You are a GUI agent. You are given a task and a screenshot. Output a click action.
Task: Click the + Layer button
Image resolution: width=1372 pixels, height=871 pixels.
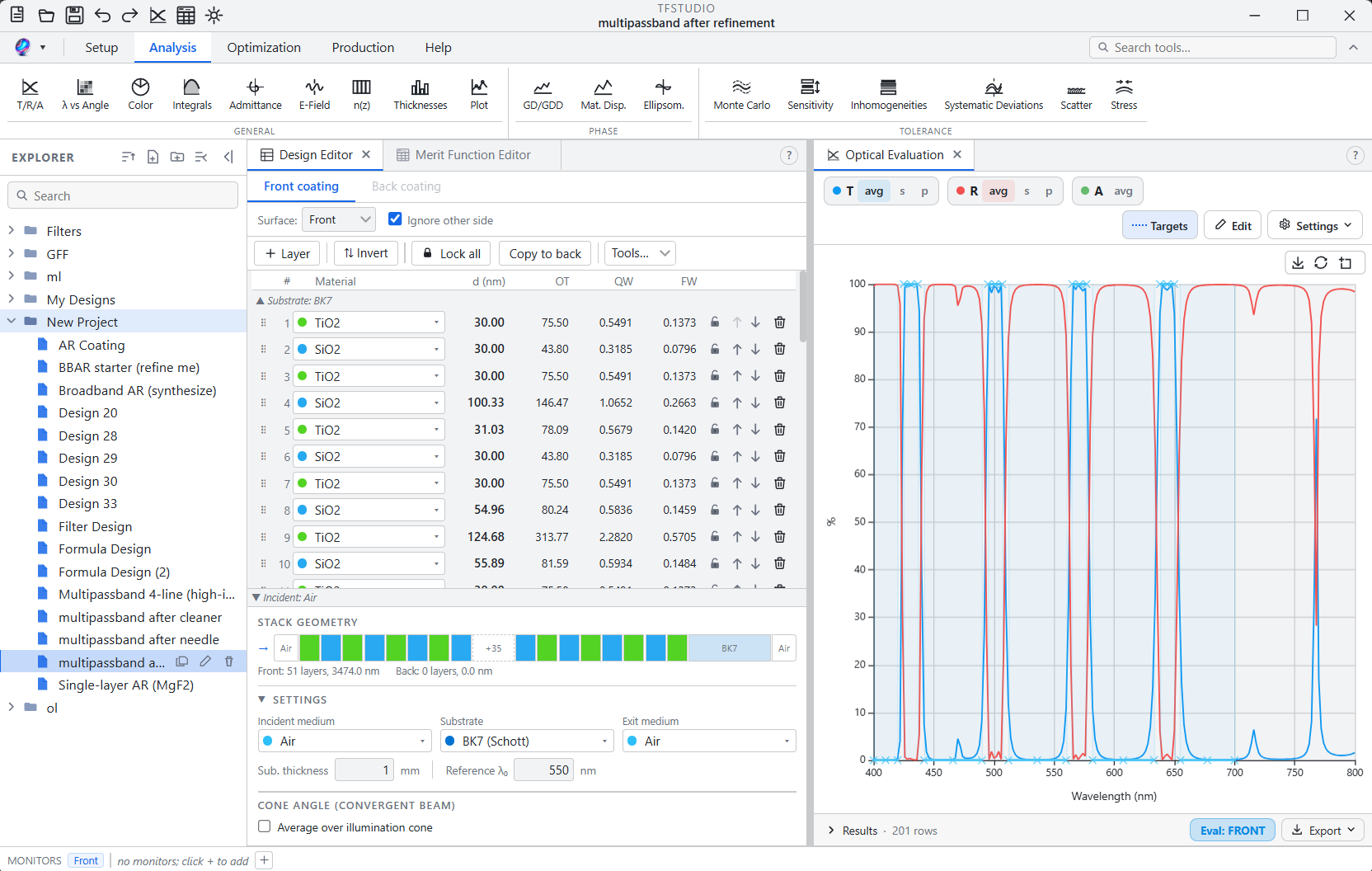point(288,253)
